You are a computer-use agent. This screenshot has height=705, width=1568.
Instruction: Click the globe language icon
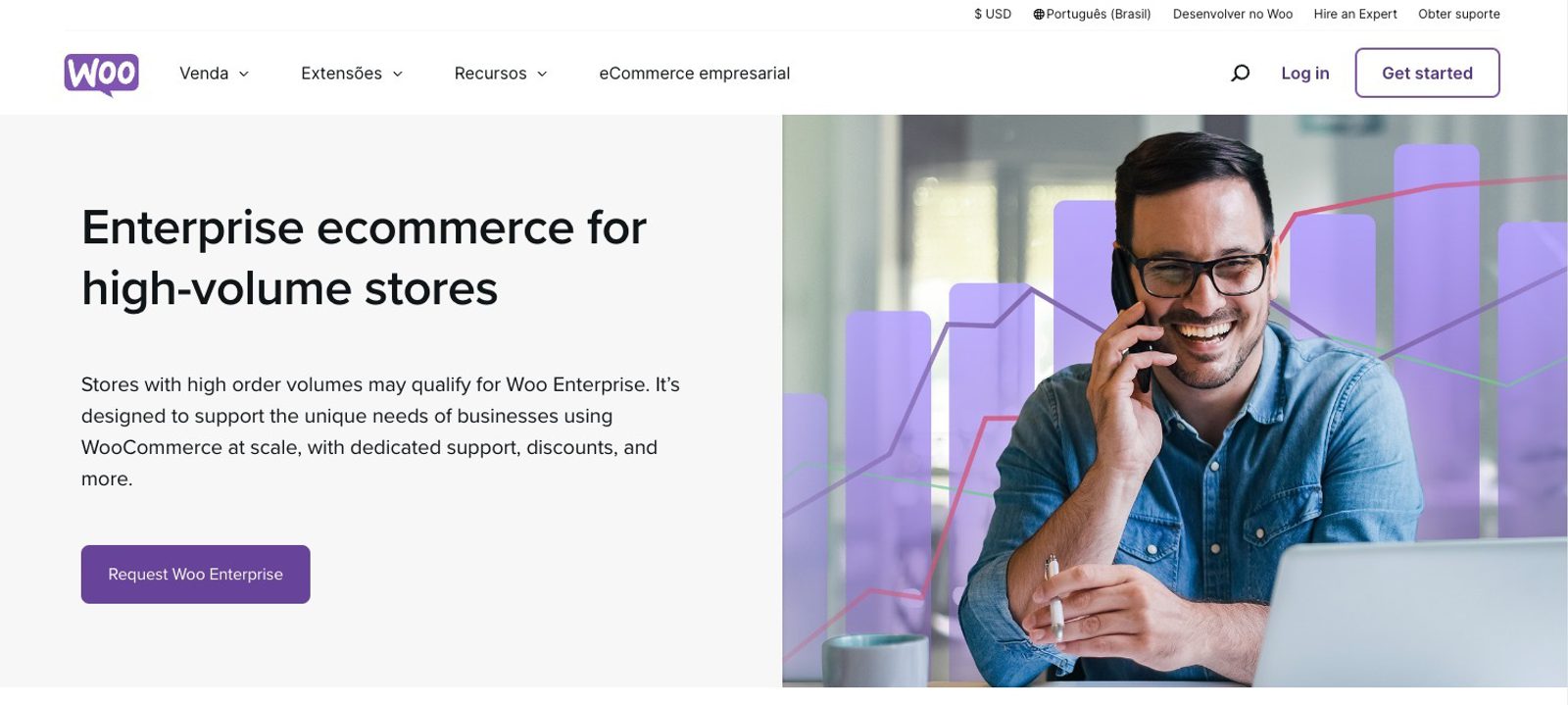1038,15
